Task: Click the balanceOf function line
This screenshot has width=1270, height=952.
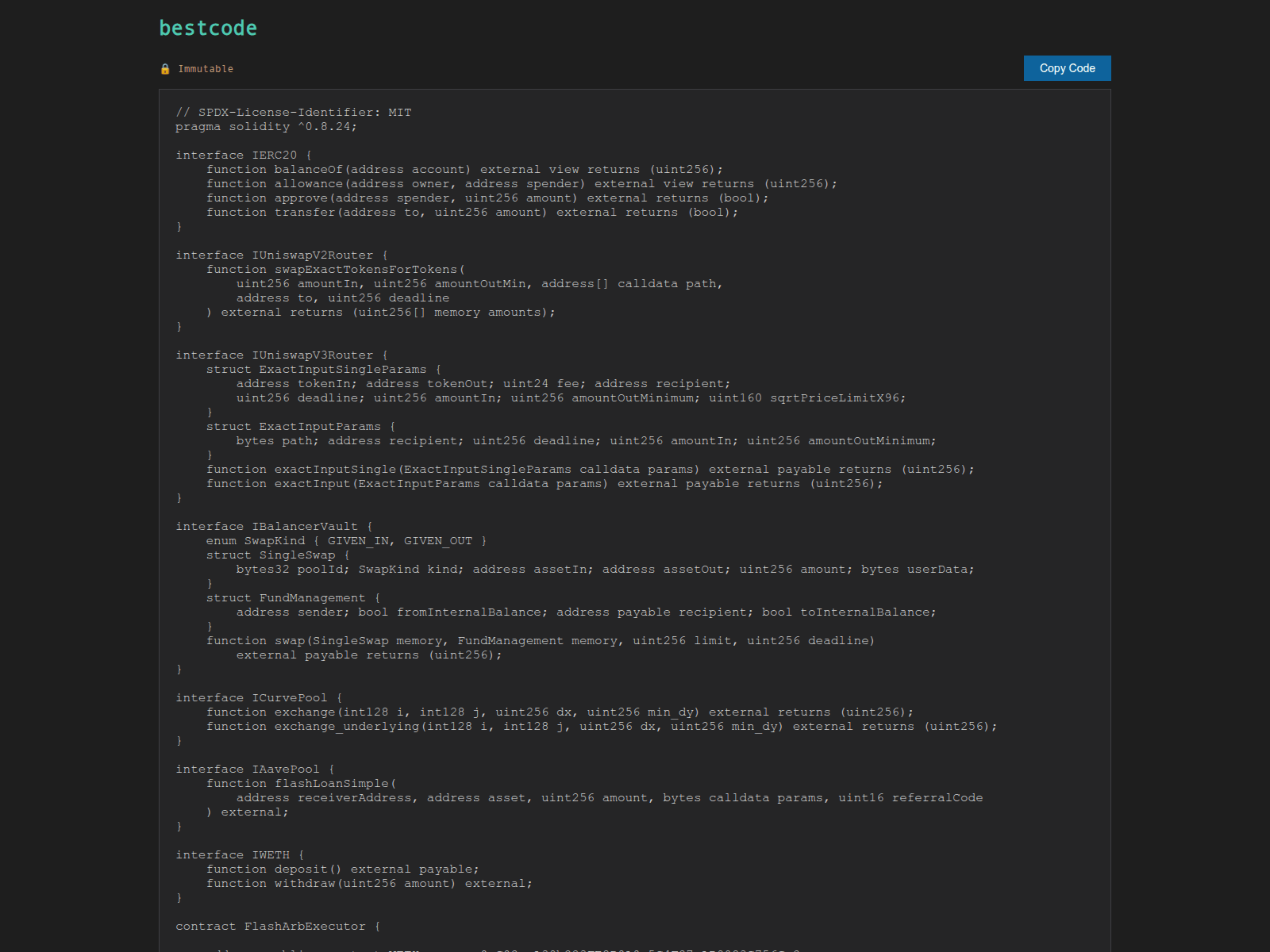Action: [465, 170]
